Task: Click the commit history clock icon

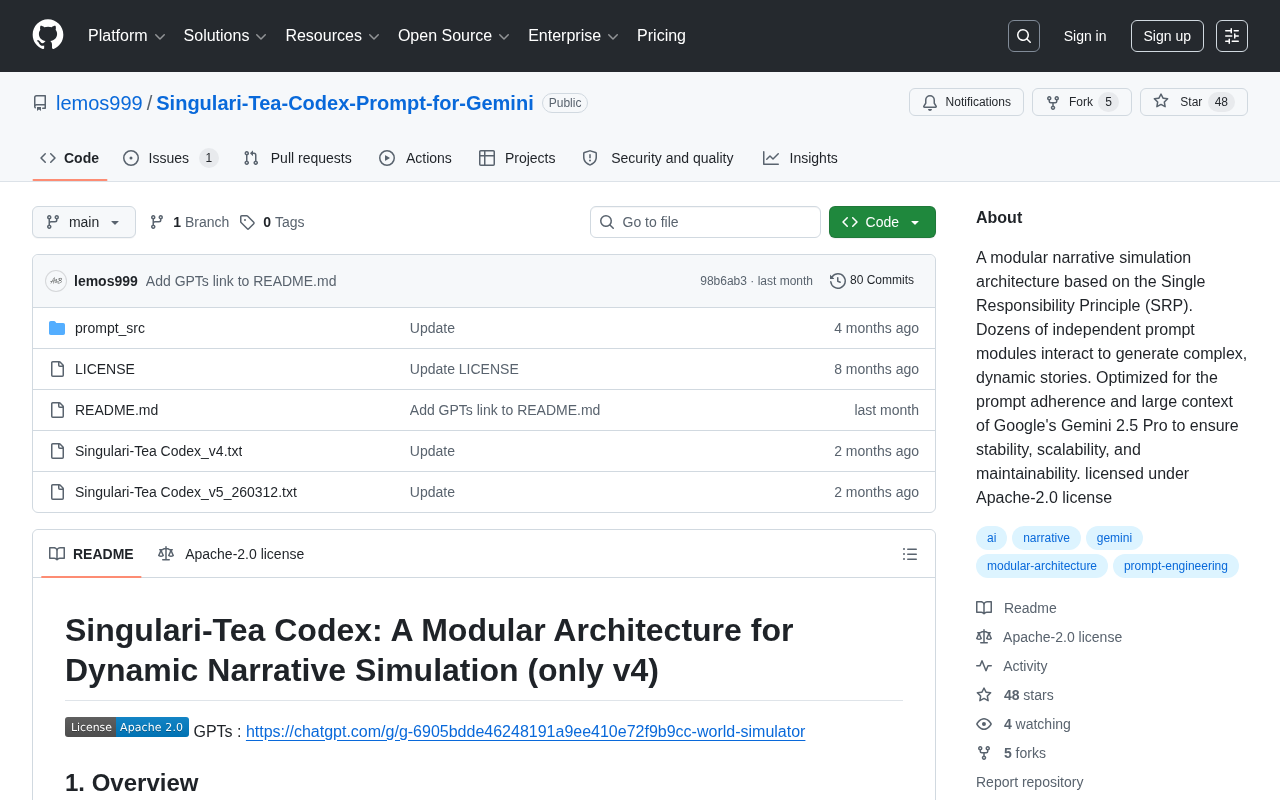Action: (x=838, y=281)
